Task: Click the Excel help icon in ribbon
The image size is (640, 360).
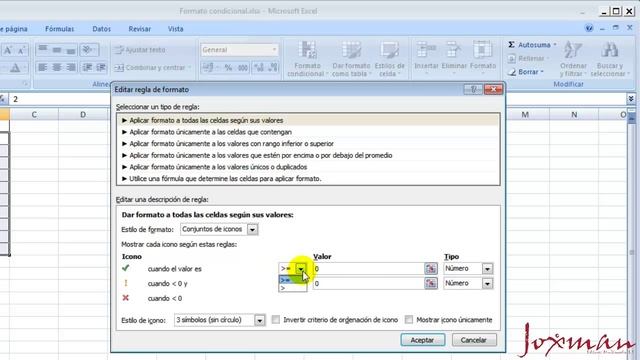Action: coord(589,28)
